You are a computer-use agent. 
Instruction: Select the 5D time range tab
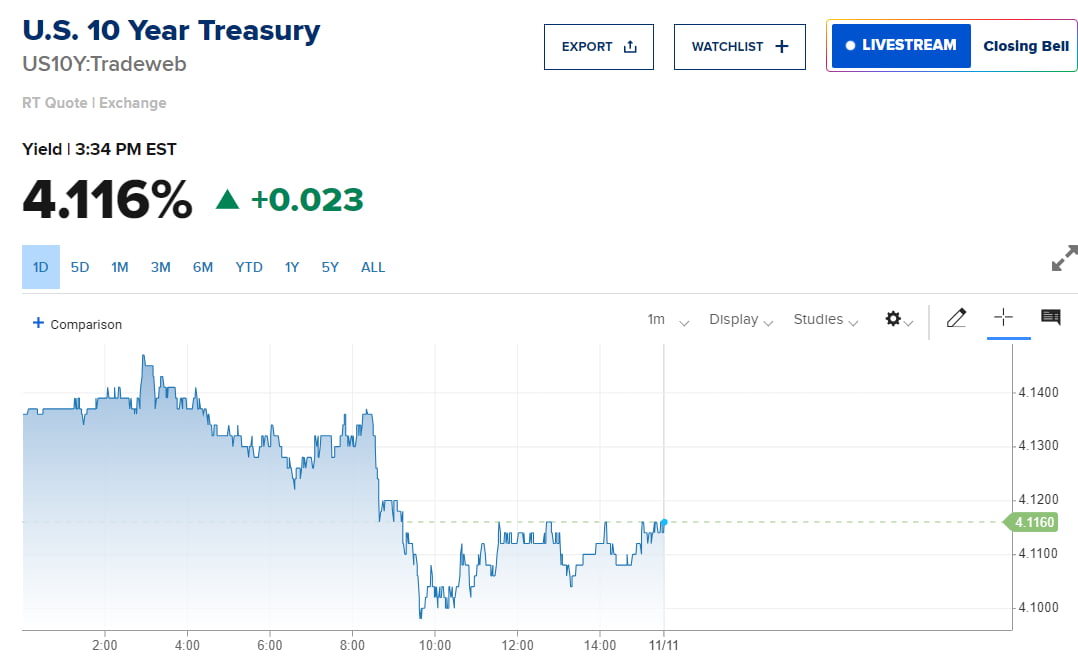pyautogui.click(x=80, y=267)
